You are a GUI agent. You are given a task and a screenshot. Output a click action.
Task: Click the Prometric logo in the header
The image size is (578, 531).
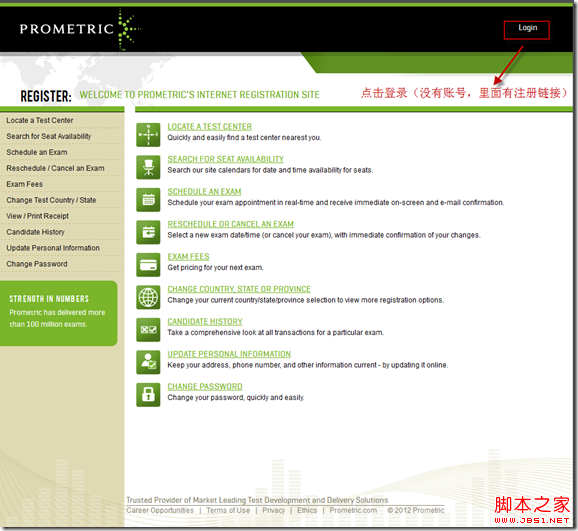80,29
